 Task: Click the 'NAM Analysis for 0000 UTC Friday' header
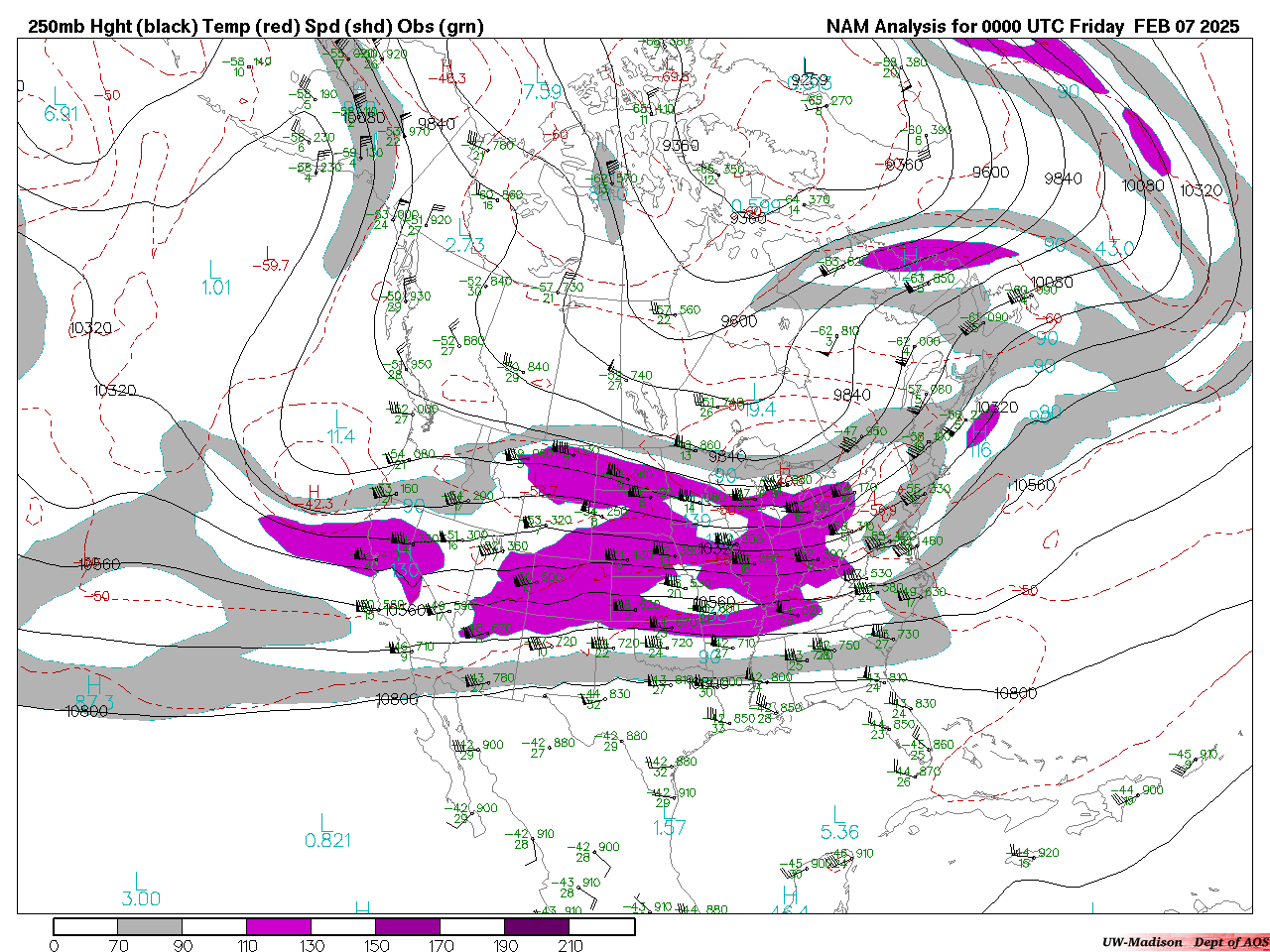pos(975,27)
